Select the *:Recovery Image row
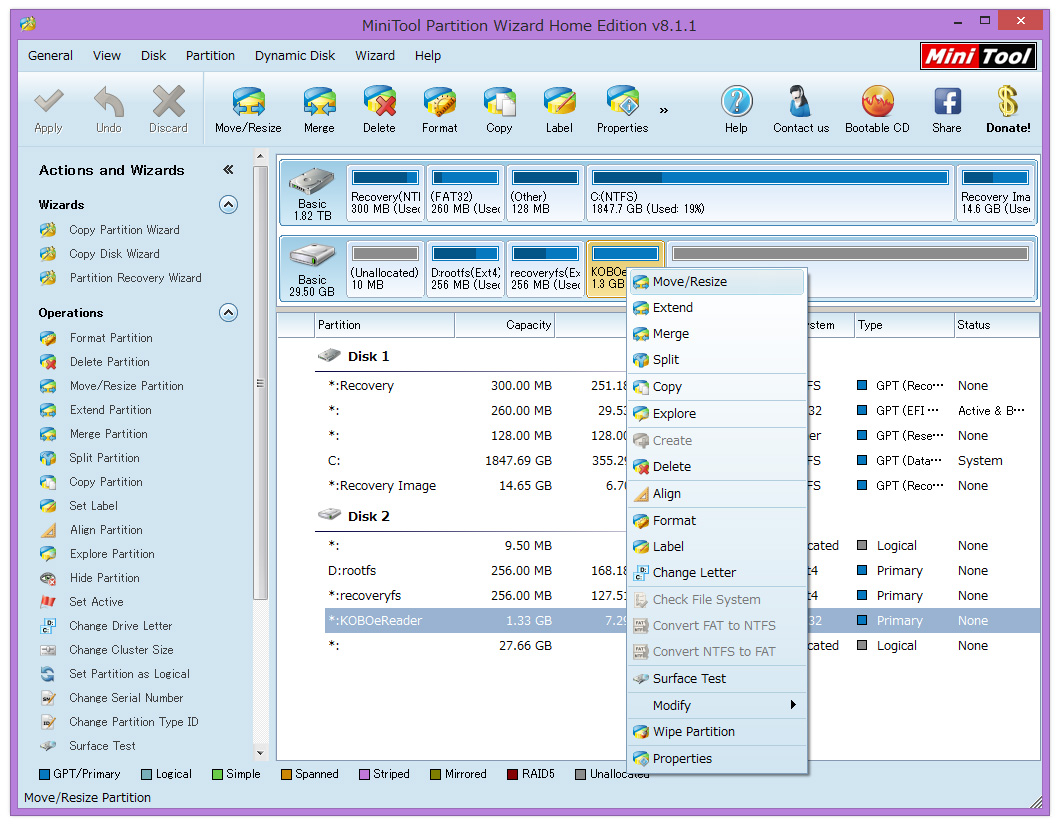 tap(681, 486)
